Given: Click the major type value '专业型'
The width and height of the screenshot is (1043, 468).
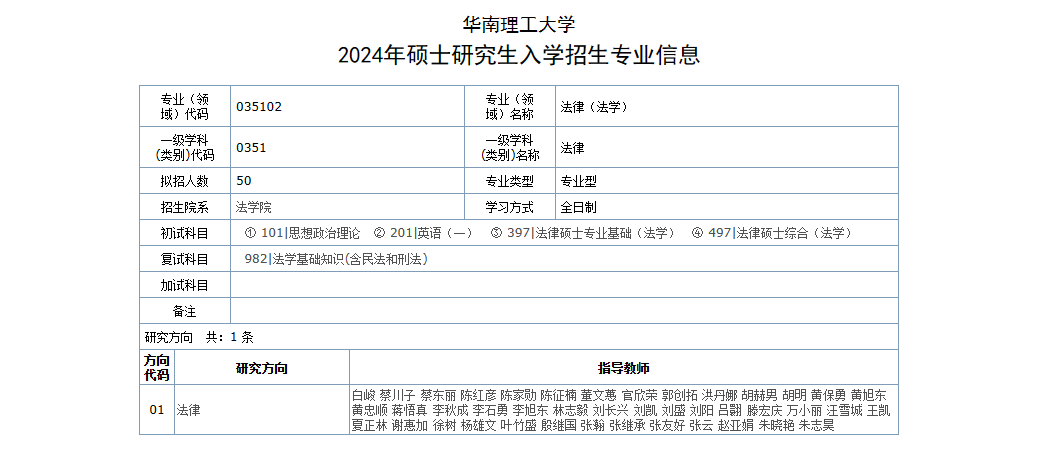Looking at the screenshot, I should pyautogui.click(x=578, y=181).
